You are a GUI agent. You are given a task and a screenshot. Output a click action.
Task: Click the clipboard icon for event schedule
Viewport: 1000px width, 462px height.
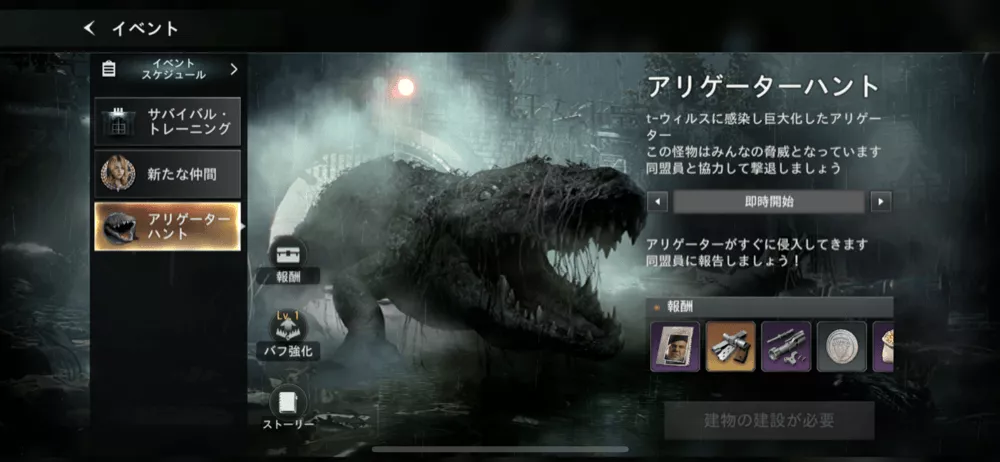[109, 70]
